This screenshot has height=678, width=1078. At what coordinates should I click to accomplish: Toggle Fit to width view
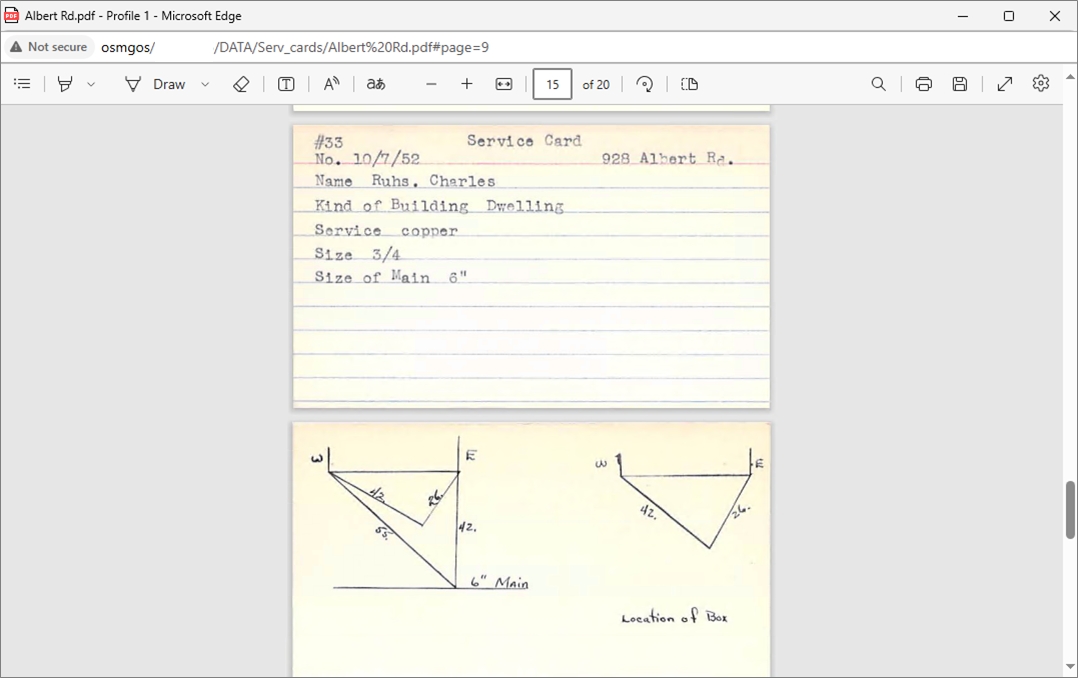504,84
